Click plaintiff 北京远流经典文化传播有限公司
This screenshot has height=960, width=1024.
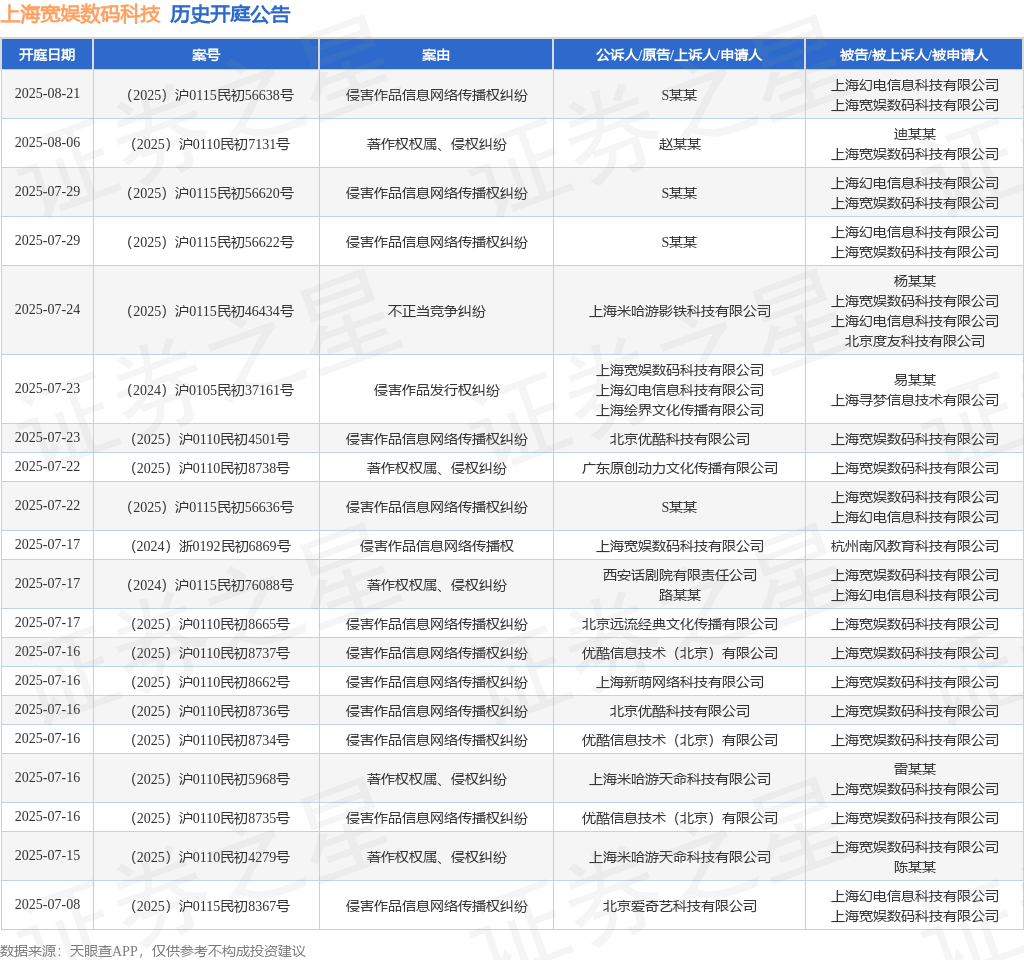pyautogui.click(x=679, y=624)
